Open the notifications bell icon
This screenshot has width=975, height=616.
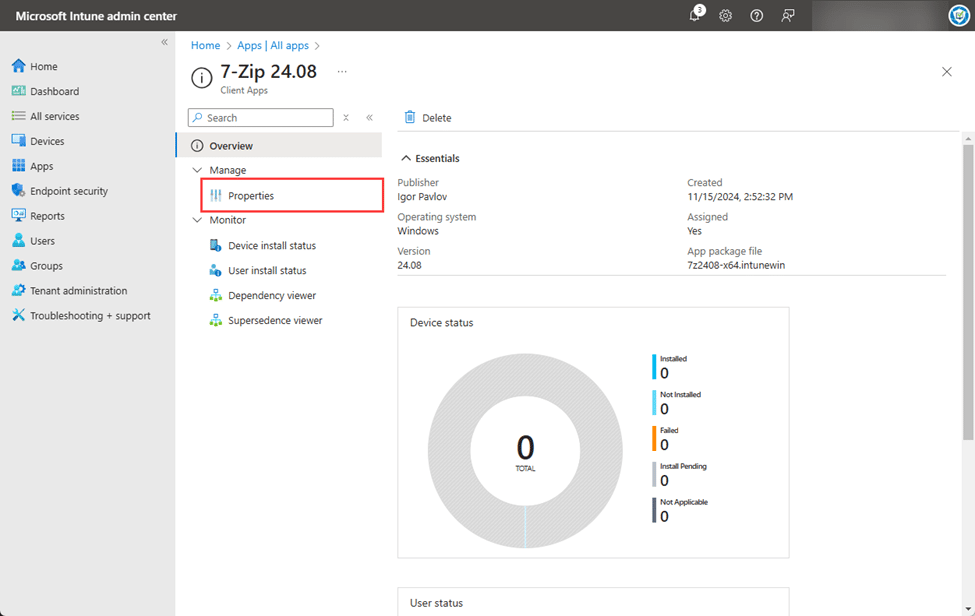695,16
